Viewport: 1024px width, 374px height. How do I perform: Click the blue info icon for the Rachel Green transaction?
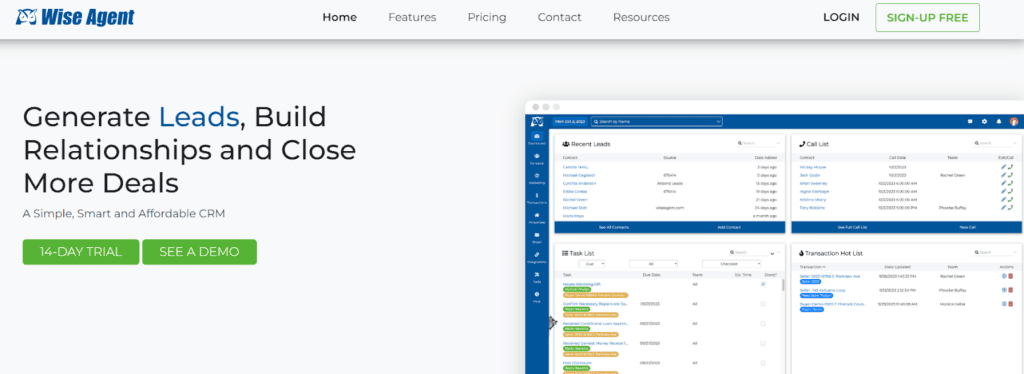(1004, 276)
